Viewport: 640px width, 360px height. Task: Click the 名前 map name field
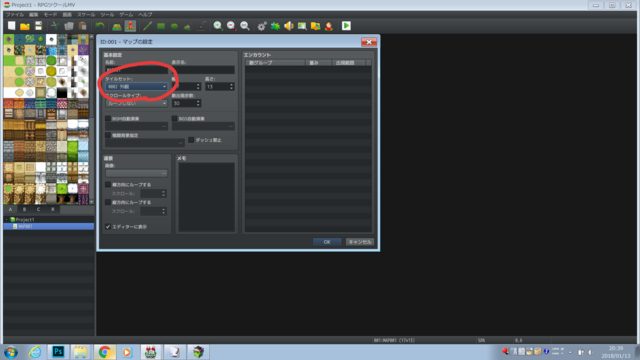tap(136, 70)
